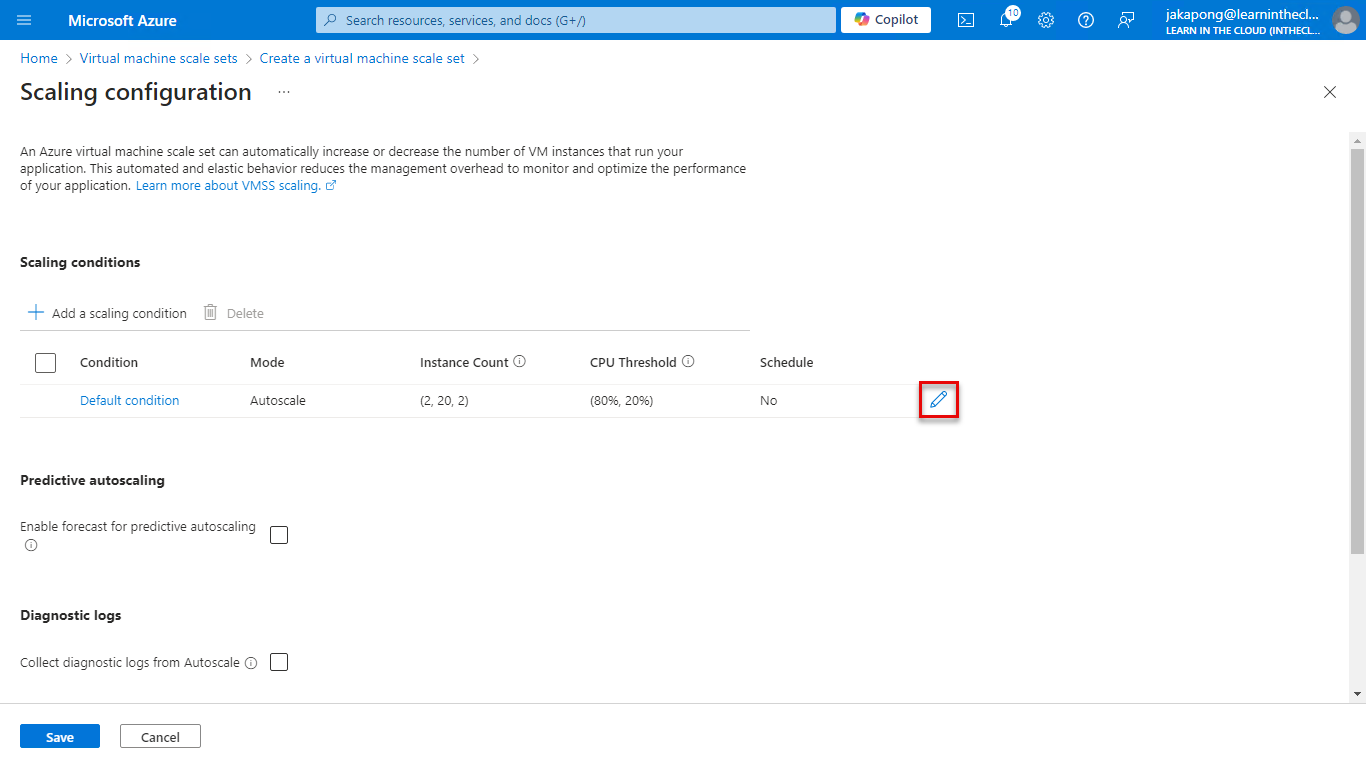Click the diagnostic logs info icon
Image resolution: width=1366 pixels, height=768 pixels.
[x=251, y=663]
